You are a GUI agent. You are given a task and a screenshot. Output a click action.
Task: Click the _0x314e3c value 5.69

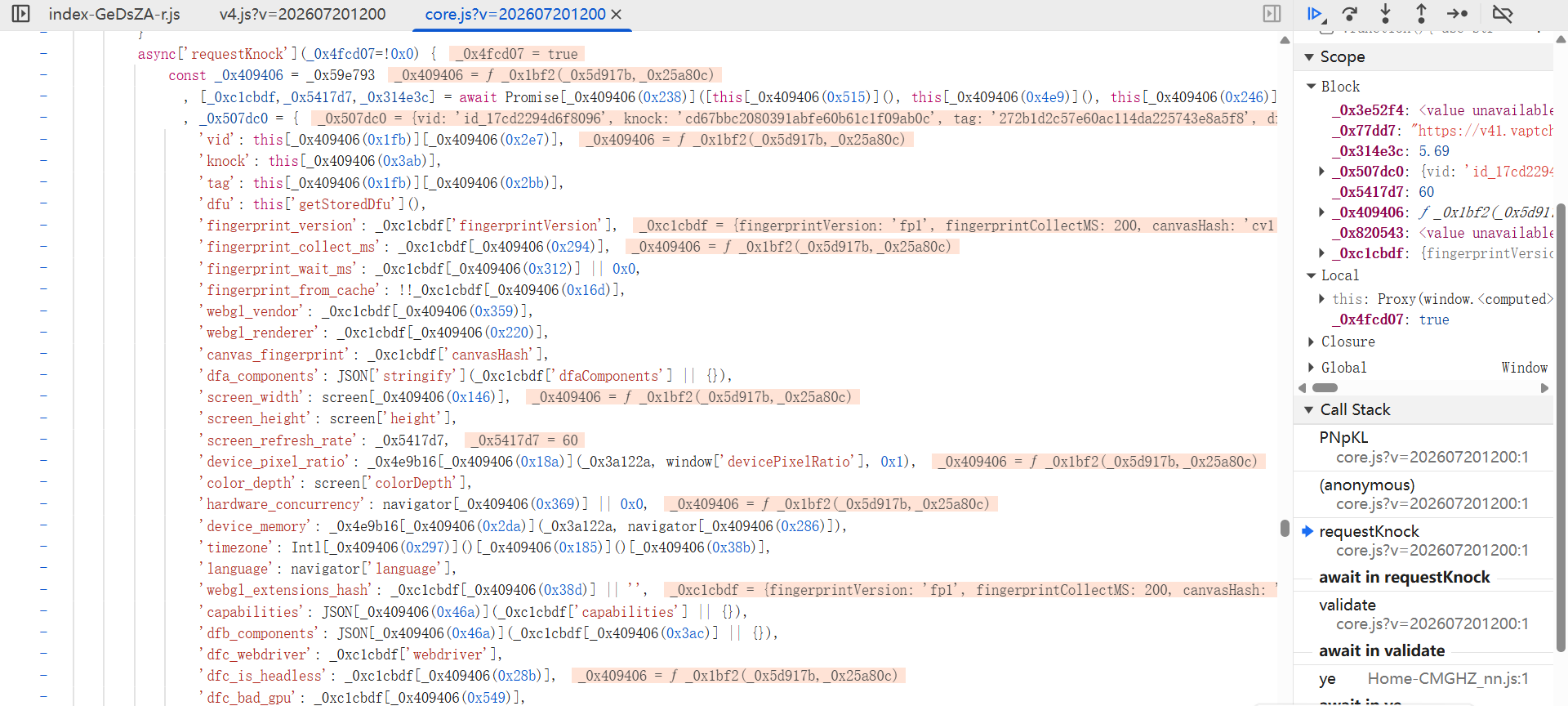[1434, 151]
